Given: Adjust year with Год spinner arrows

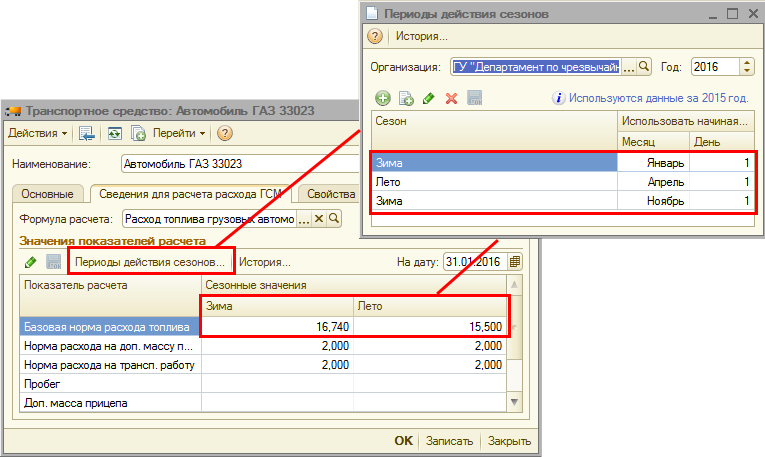Looking at the screenshot, I should [746, 67].
